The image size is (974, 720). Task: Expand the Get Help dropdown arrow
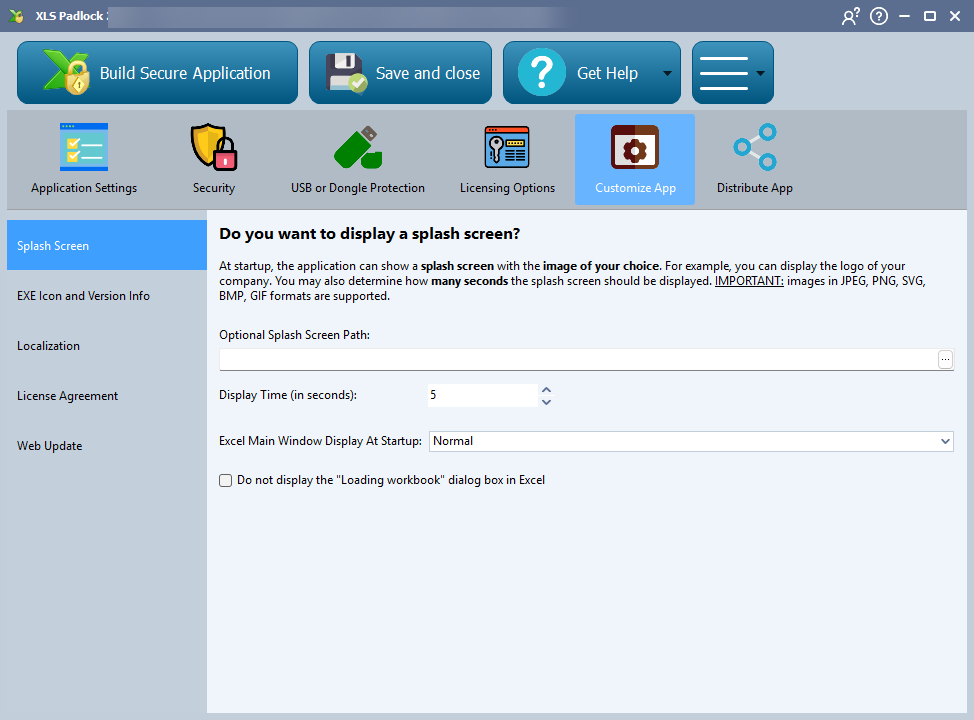click(667, 74)
